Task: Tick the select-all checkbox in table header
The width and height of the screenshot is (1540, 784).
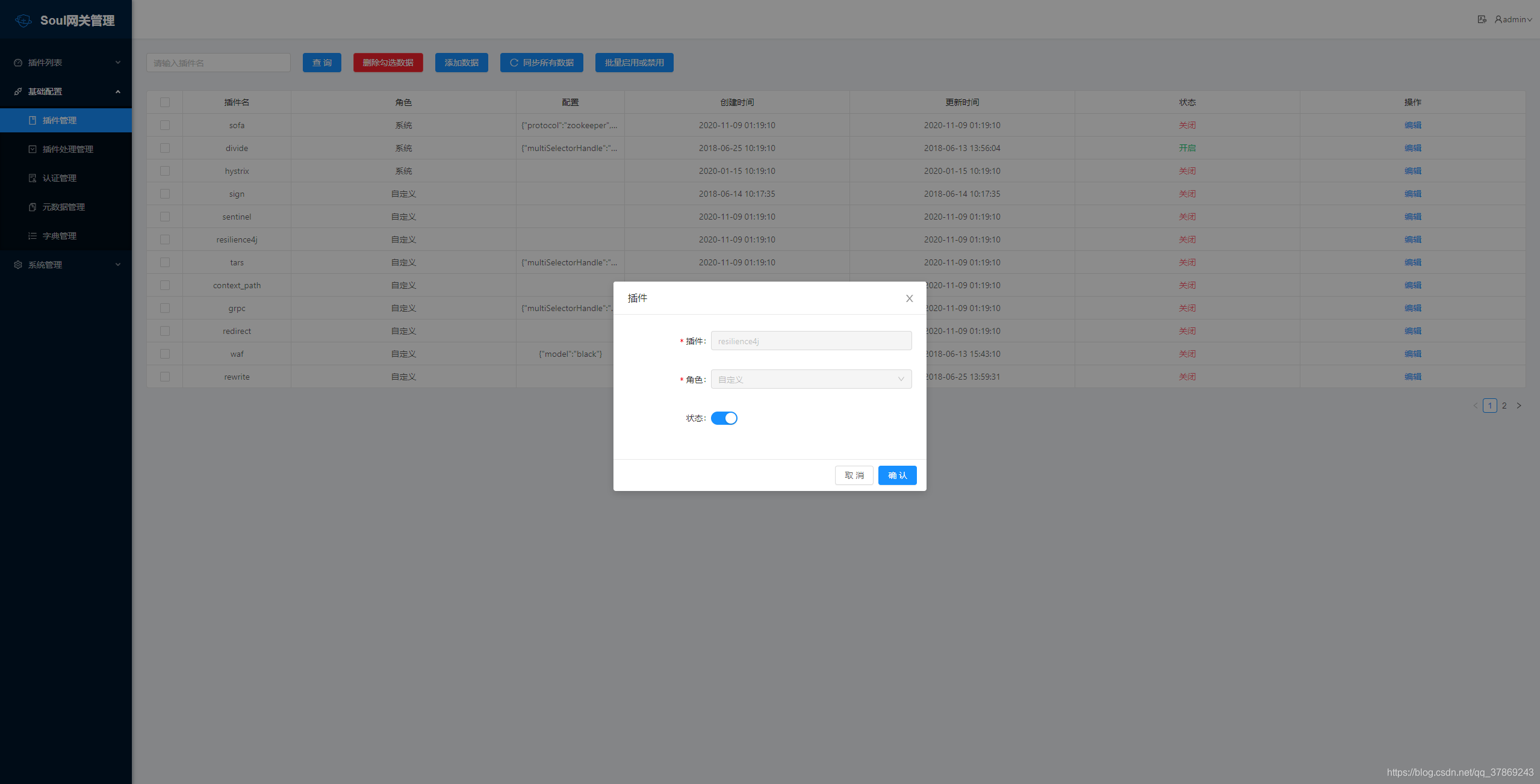Action: pos(165,102)
